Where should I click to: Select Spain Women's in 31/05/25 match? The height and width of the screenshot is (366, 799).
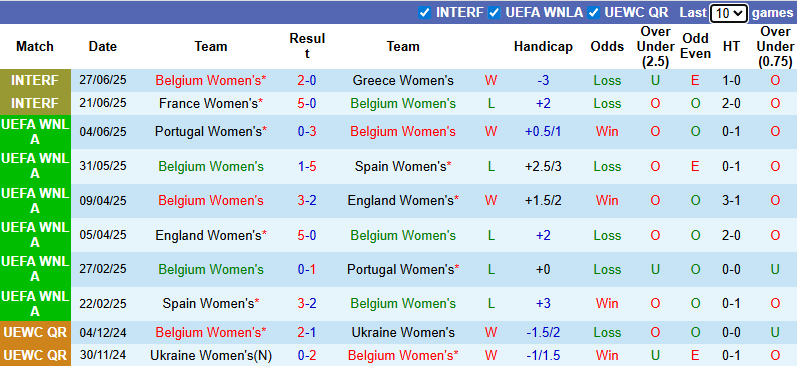[403, 166]
